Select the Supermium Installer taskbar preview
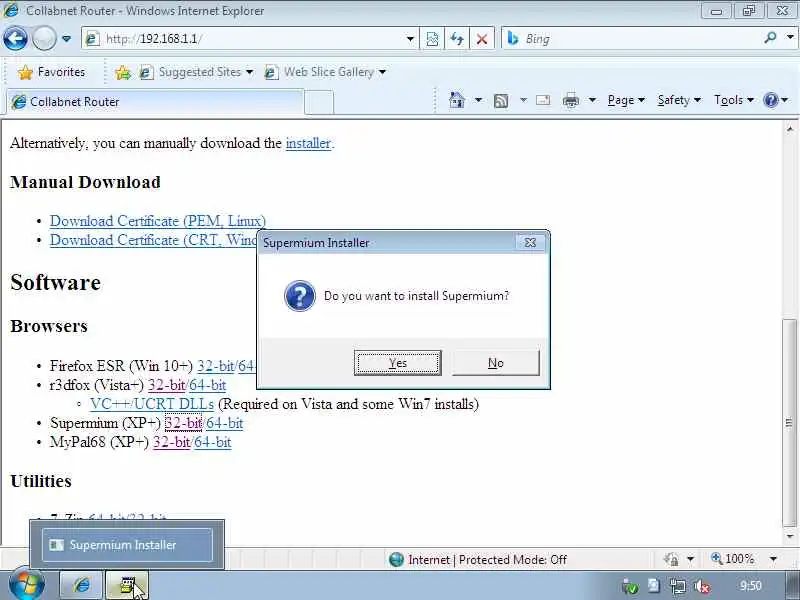This screenshot has width=800, height=600. 127,545
